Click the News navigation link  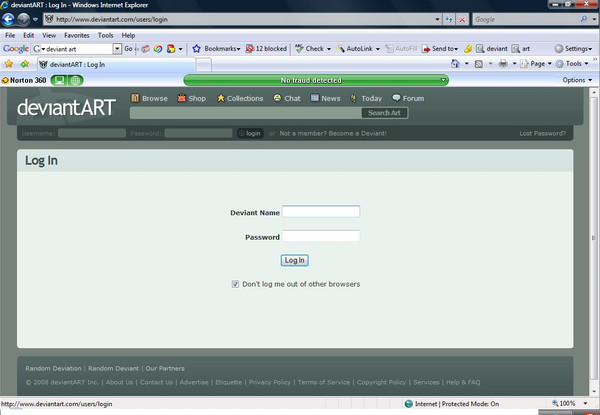325,98
